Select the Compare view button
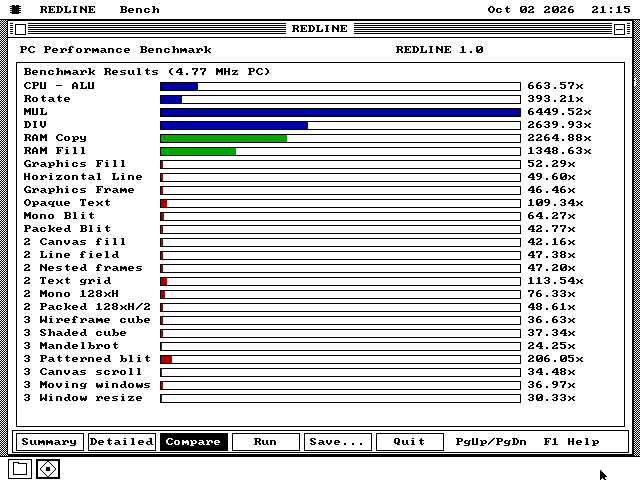Image resolution: width=640 pixels, height=480 pixels. [x=193, y=442]
